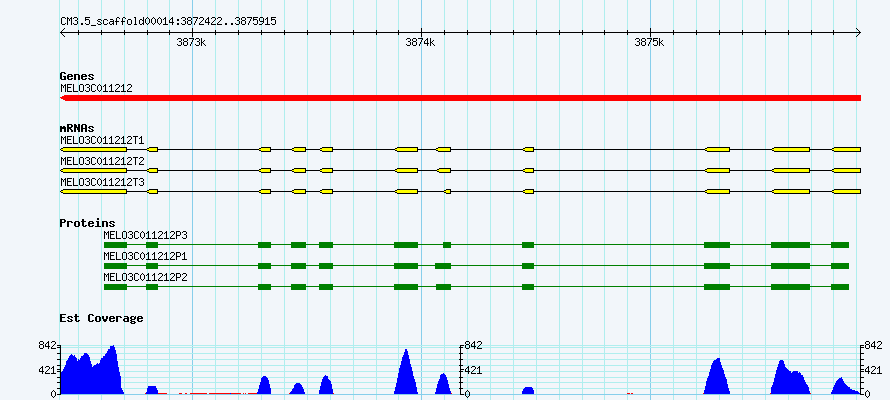Open the MELO3C011212T1 transcript label
890x400 pixels.
pos(102,140)
